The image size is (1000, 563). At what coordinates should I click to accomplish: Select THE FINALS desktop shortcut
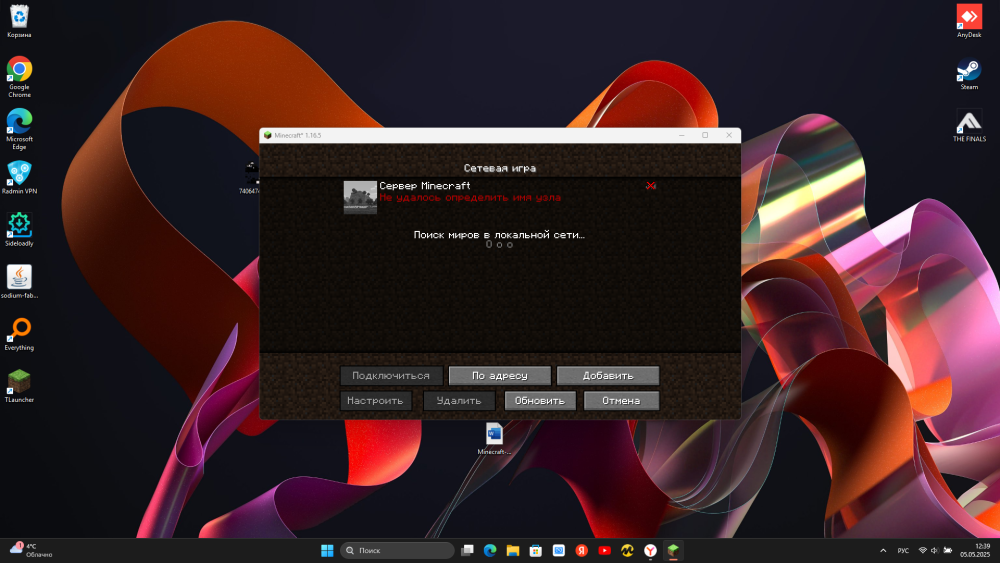coord(969,125)
